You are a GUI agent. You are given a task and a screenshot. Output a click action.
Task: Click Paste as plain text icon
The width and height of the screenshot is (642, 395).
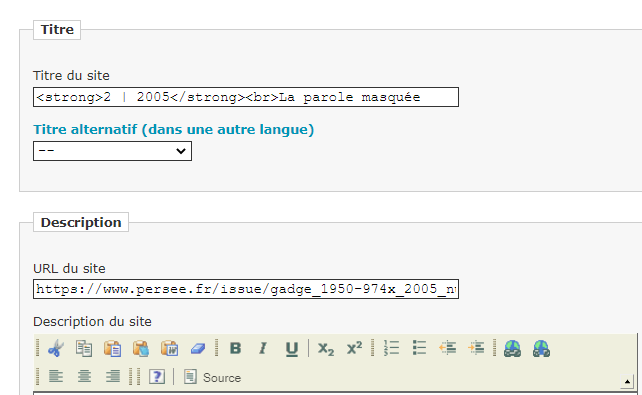coord(141,348)
